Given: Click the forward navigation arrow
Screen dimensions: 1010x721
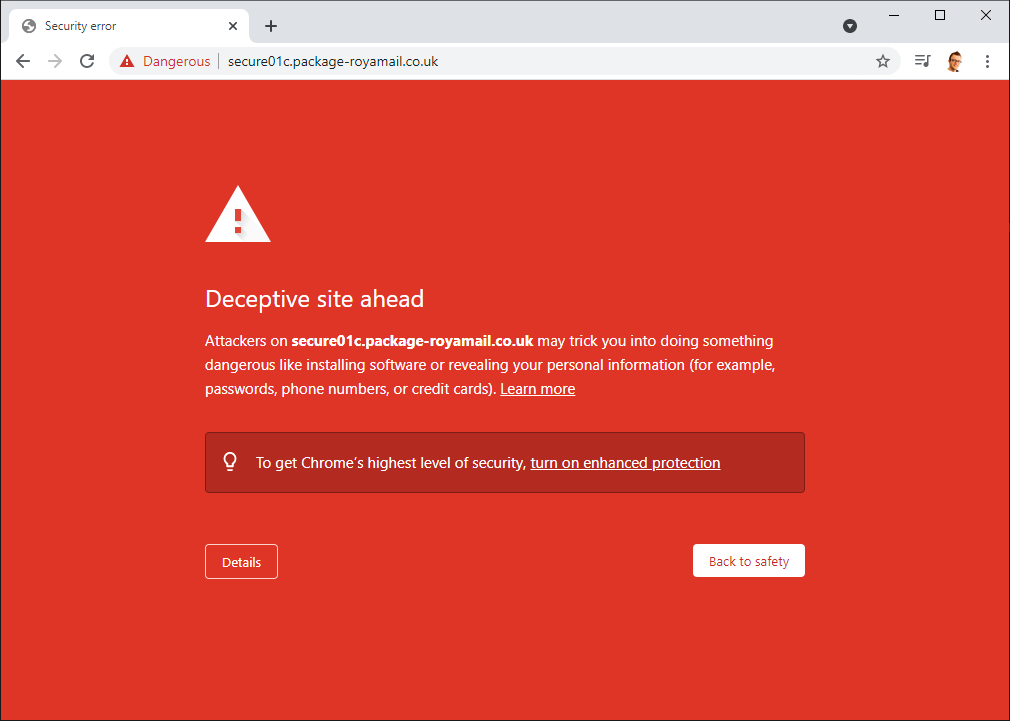Looking at the screenshot, I should click(55, 61).
